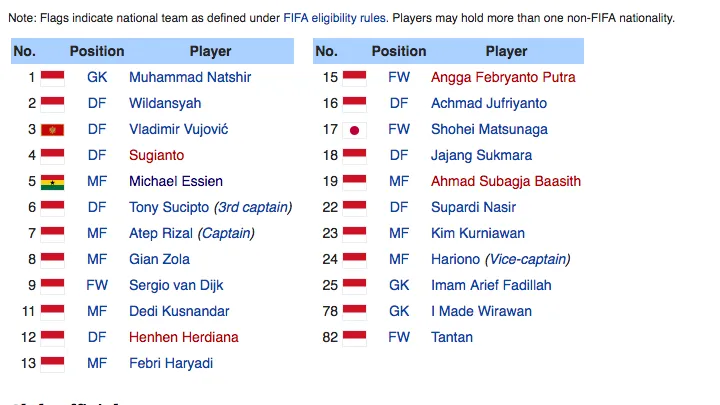Click the flag beside Angga Febryanto Putra

354,77
